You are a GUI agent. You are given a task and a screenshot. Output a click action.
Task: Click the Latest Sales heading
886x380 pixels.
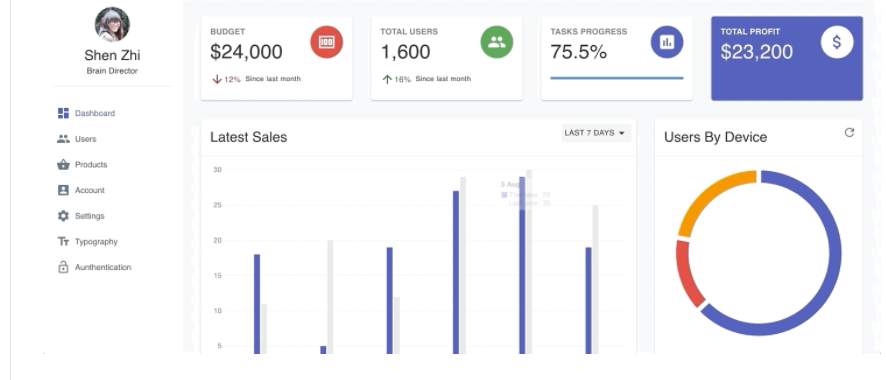(249, 137)
